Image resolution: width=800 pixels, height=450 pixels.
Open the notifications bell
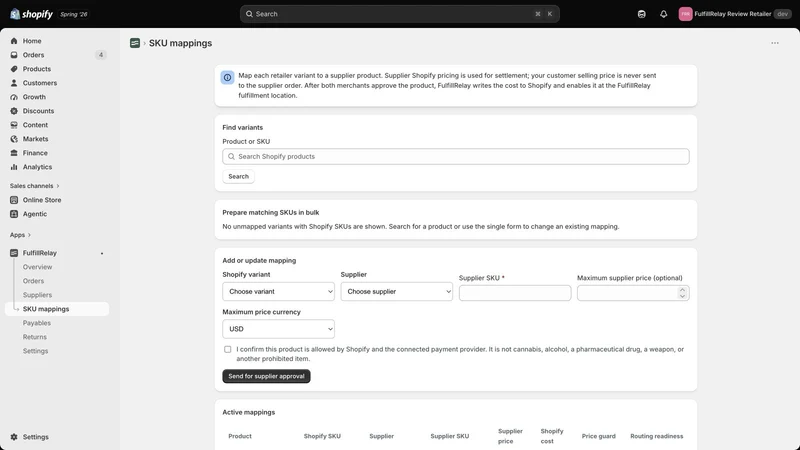[x=663, y=14]
